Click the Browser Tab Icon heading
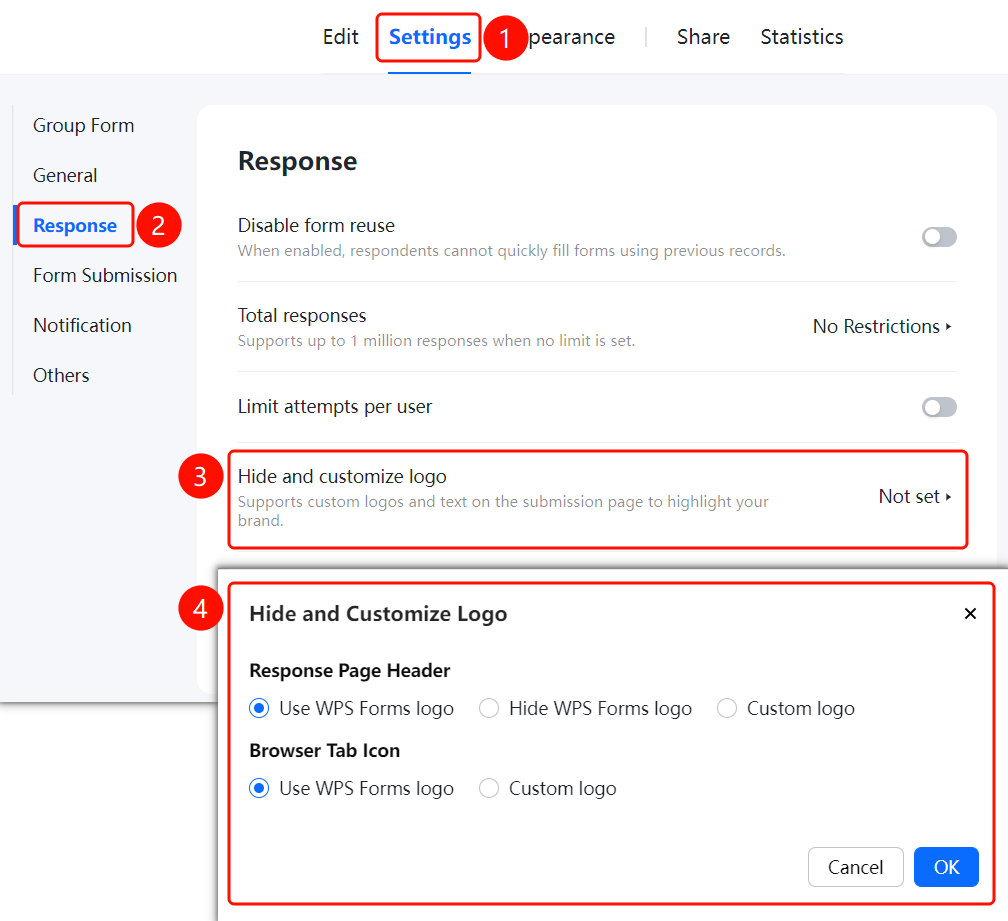This screenshot has height=921, width=1008. pos(325,751)
